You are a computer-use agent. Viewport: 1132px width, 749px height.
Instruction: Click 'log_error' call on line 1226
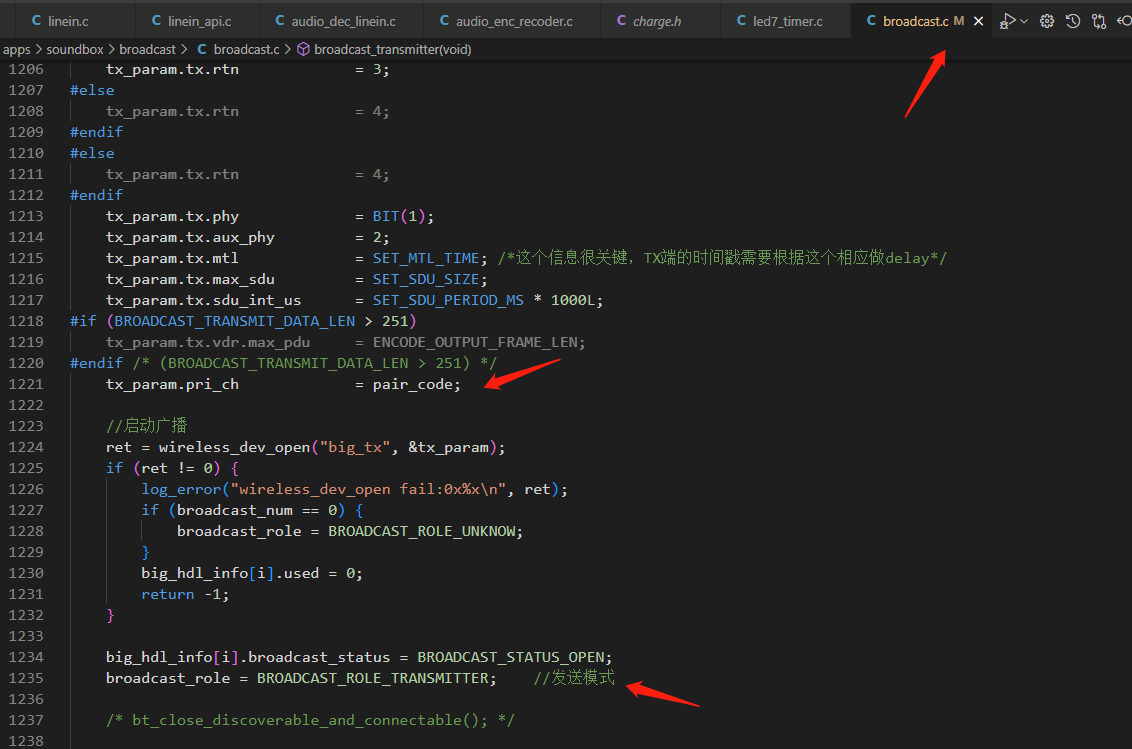coord(181,490)
